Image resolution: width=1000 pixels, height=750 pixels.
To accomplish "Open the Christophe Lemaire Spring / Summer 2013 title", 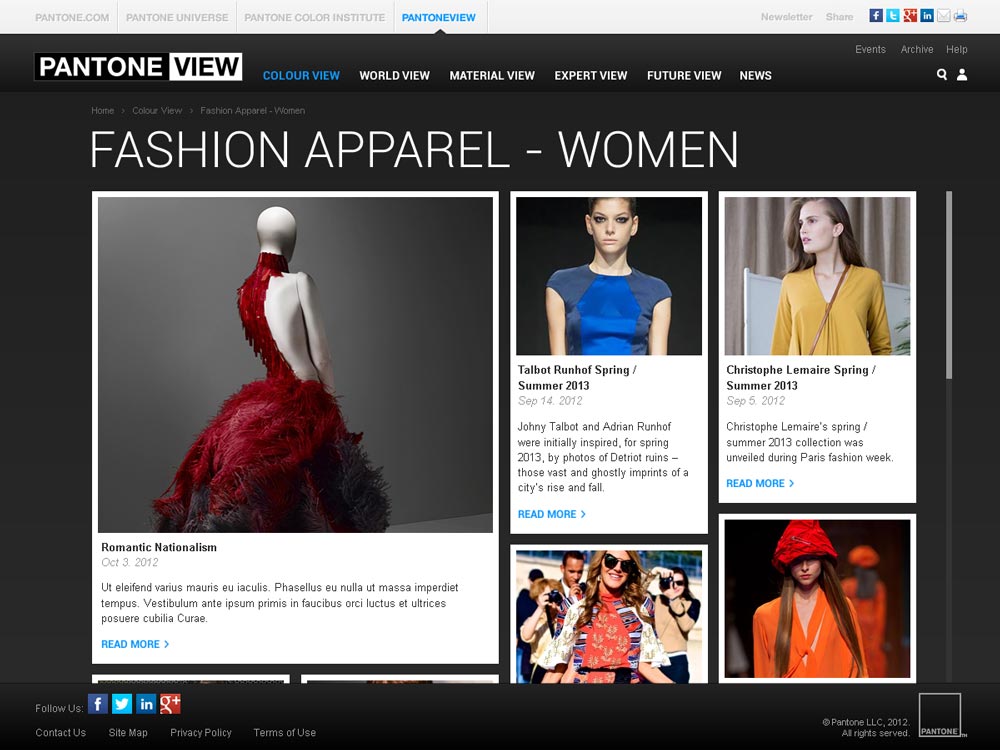I will point(800,378).
